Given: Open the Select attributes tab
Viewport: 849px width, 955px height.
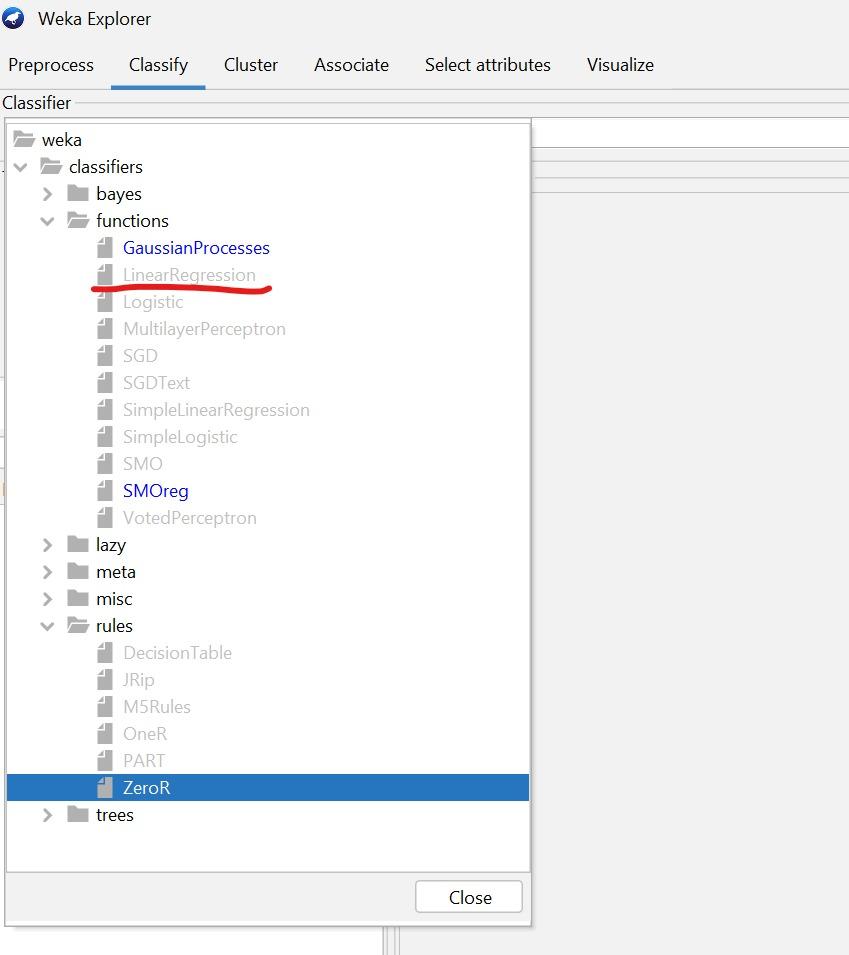Looking at the screenshot, I should pos(488,65).
